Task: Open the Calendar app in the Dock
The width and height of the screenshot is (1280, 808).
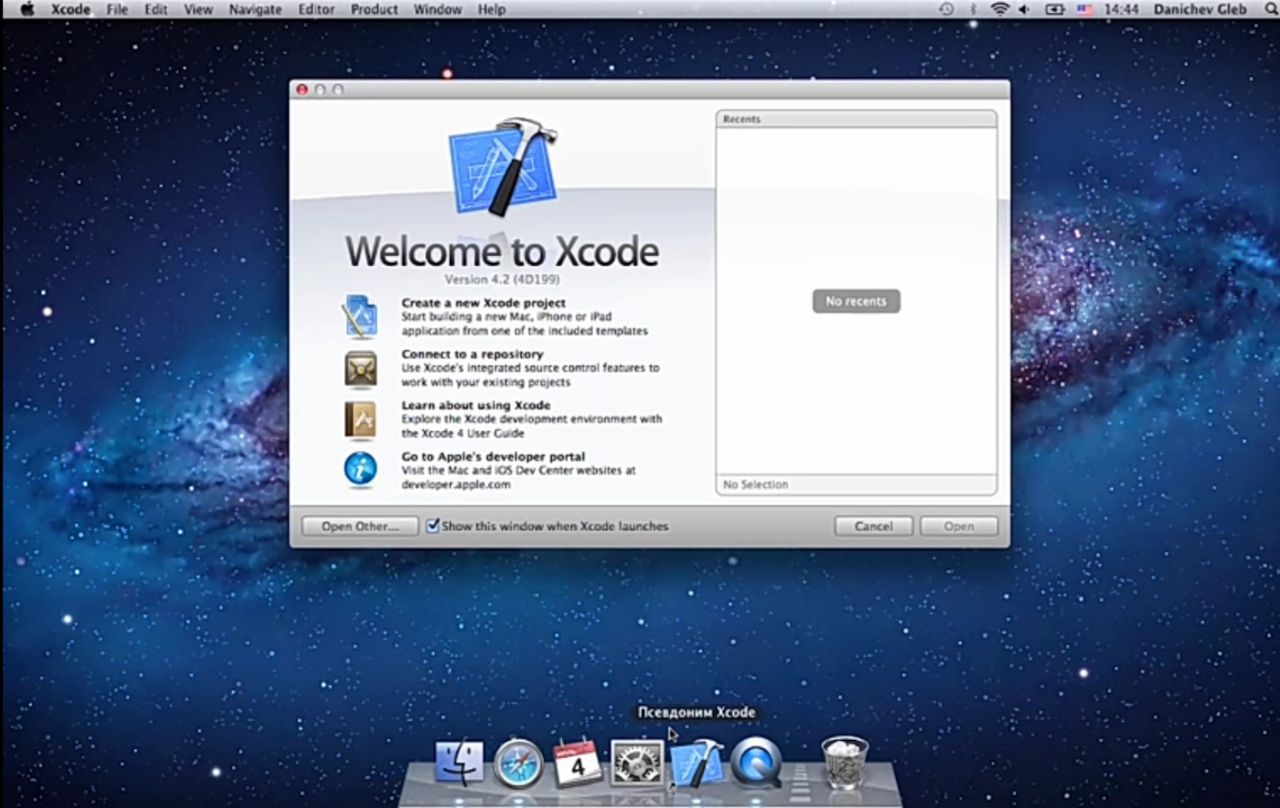Action: point(577,763)
